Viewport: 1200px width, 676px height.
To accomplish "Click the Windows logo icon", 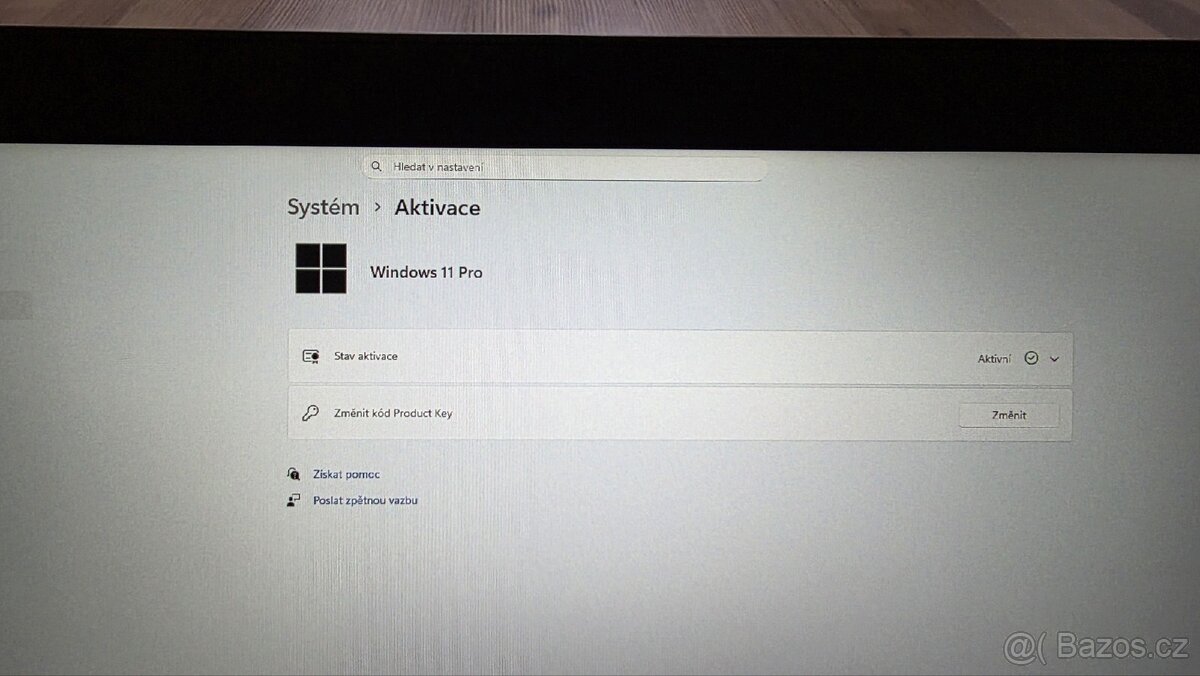I will pyautogui.click(x=321, y=269).
